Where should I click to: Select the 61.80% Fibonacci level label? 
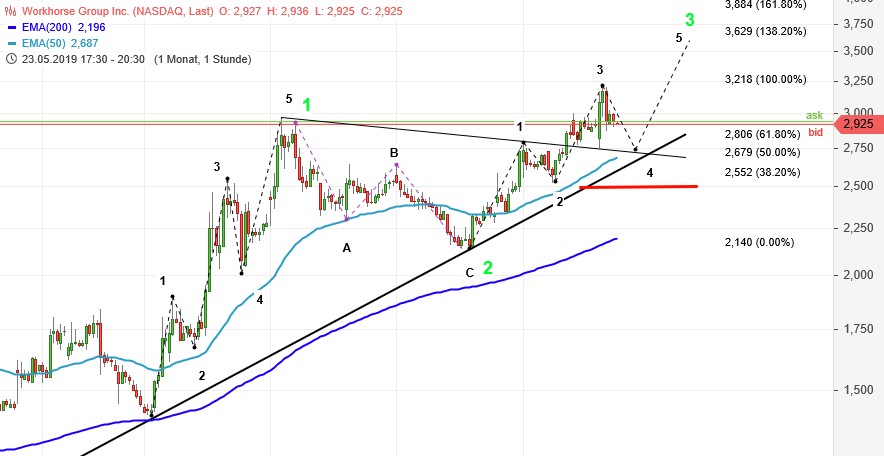[x=763, y=134]
